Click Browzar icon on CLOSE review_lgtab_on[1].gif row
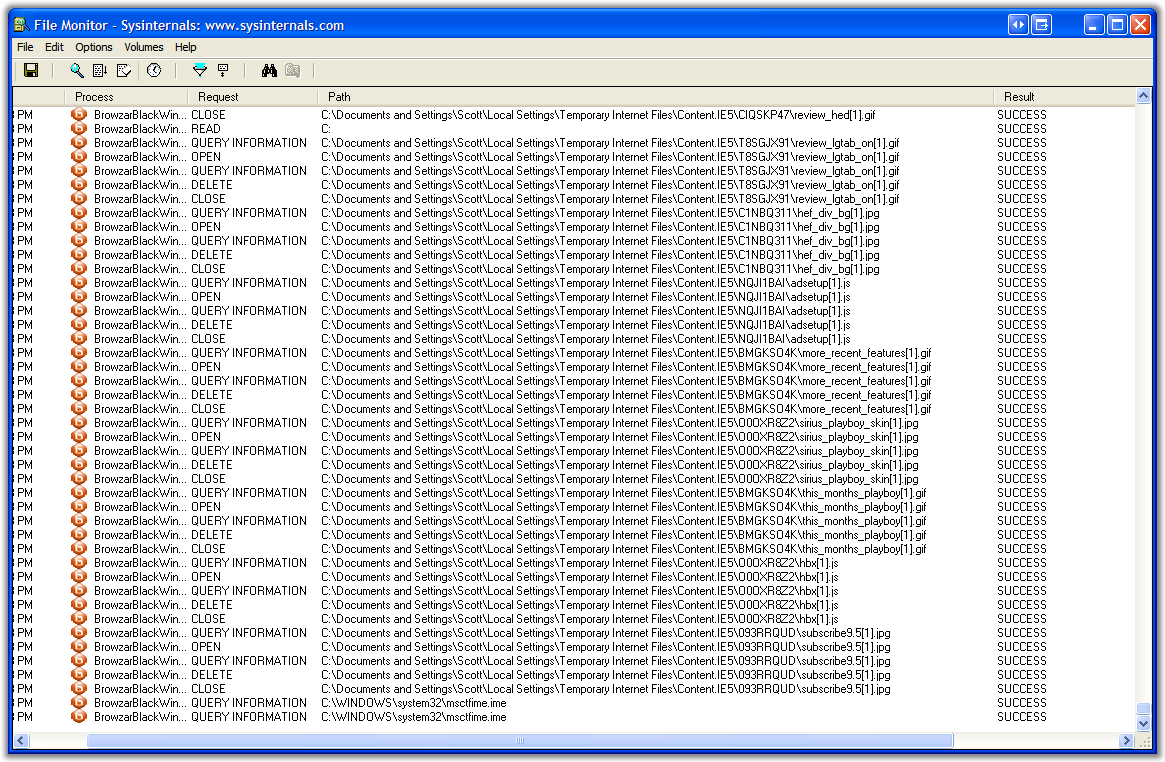1165x762 pixels. click(x=79, y=198)
